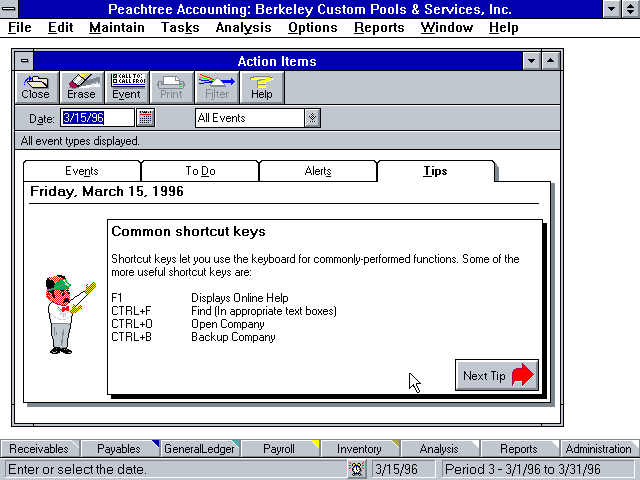The width and height of the screenshot is (640, 480).
Task: Click the pointing mascot character image
Action: (69, 314)
